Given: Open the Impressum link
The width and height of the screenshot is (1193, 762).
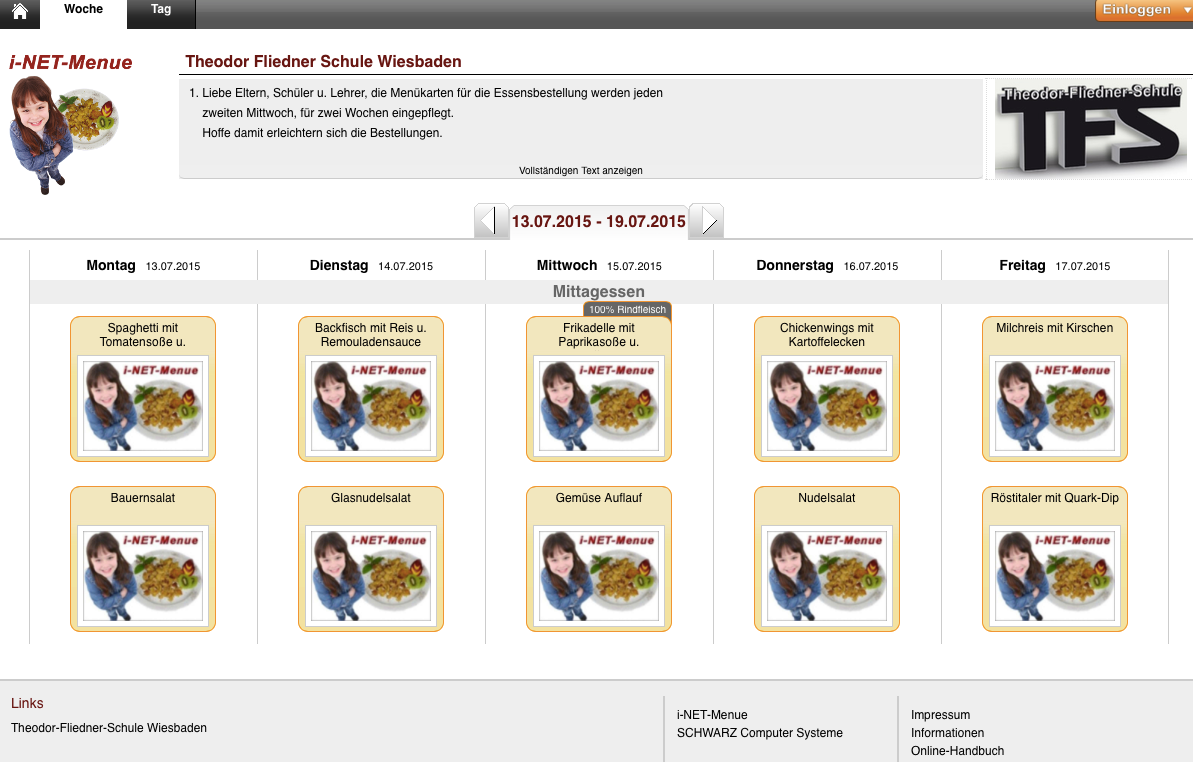Looking at the screenshot, I should point(940,715).
